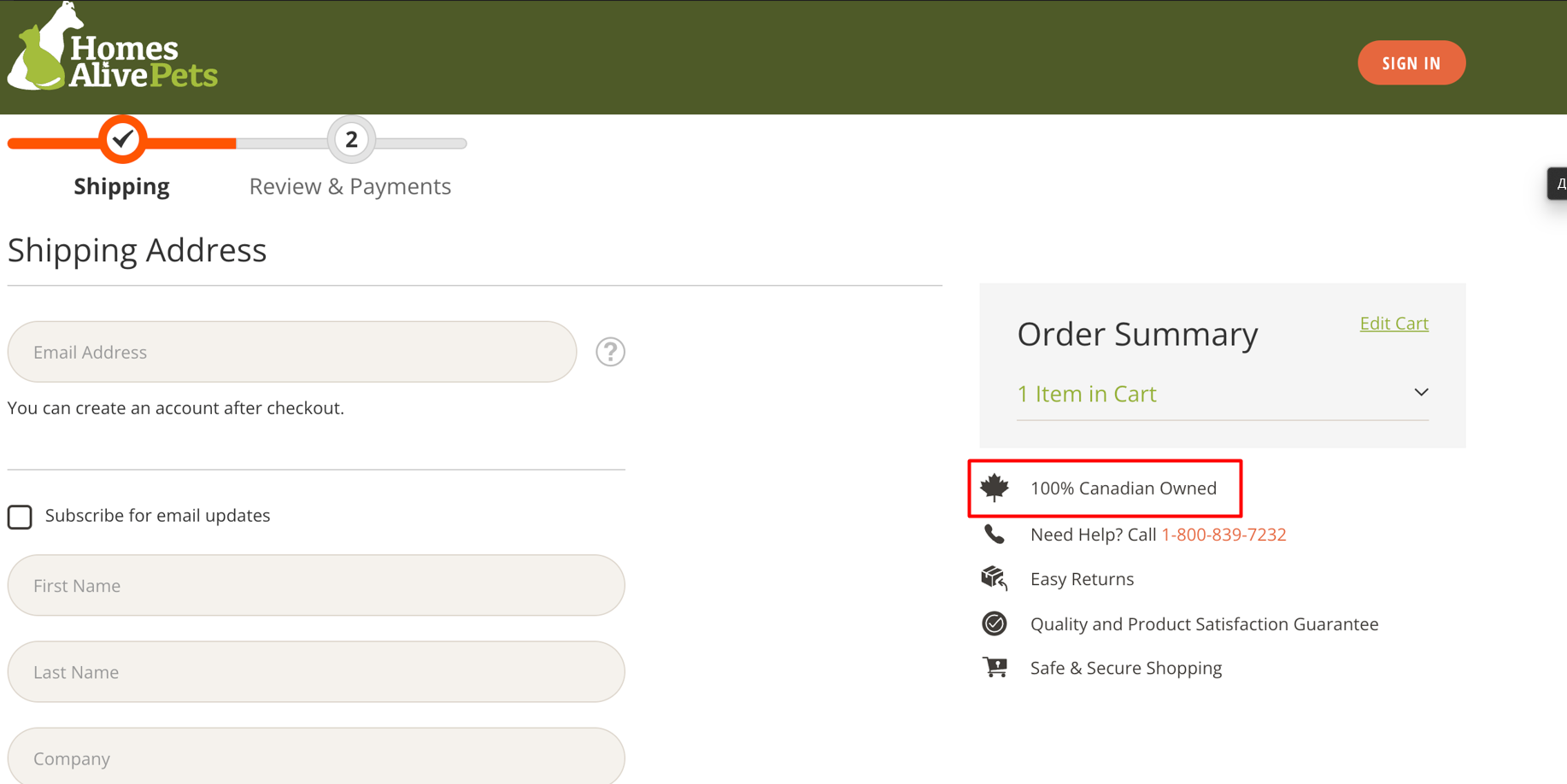
Task: Click the Canadian maple leaf icon
Action: (995, 488)
